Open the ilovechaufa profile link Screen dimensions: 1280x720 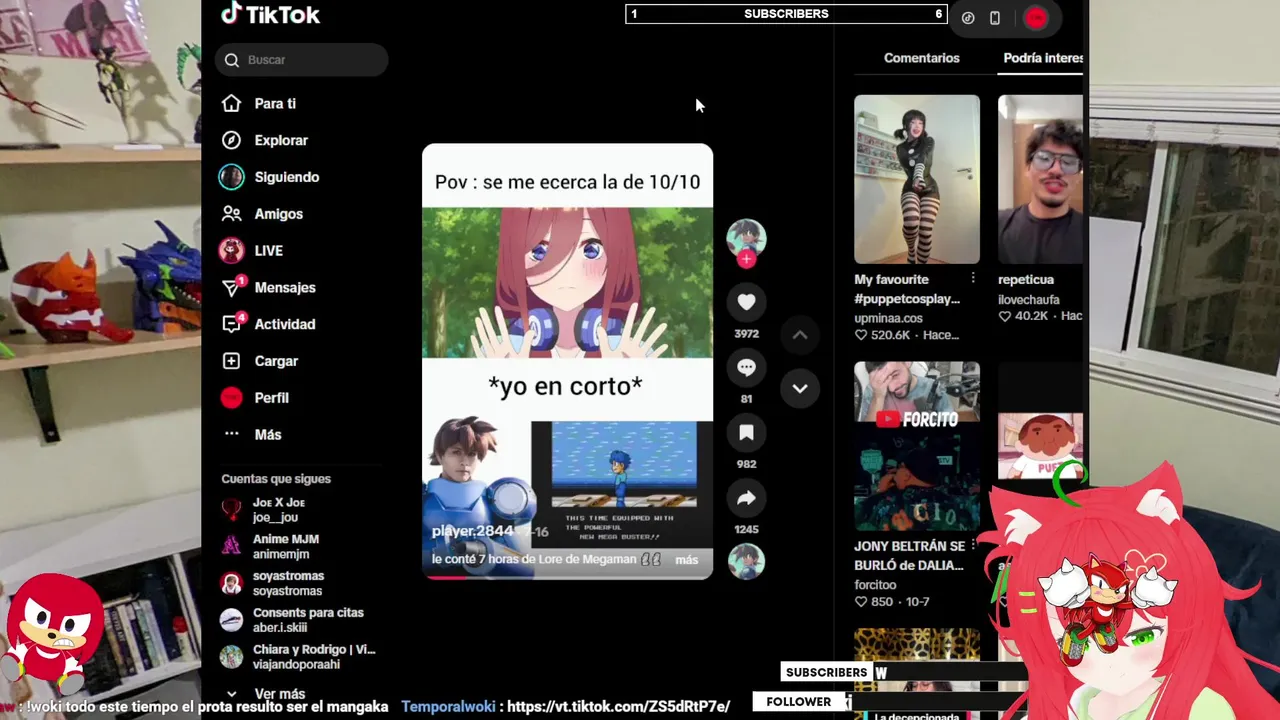[x=1028, y=299]
